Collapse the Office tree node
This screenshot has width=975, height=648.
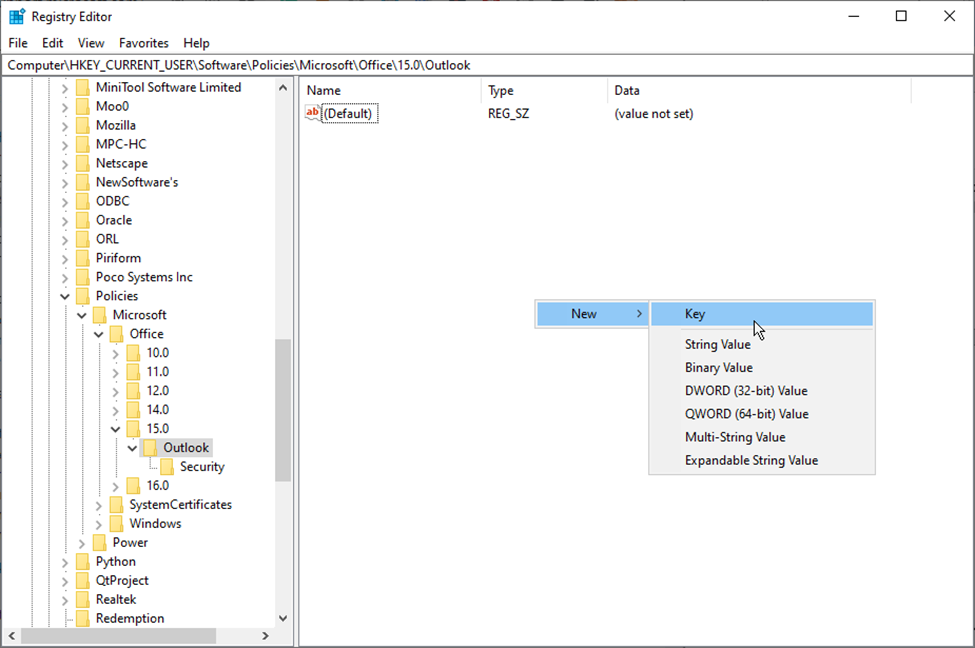98,335
